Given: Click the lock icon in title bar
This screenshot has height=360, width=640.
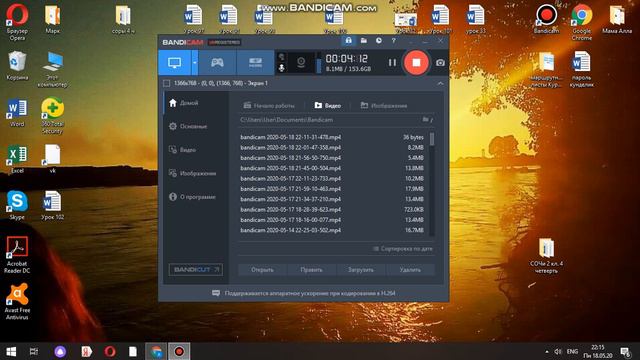Looking at the screenshot, I should pos(348,40).
